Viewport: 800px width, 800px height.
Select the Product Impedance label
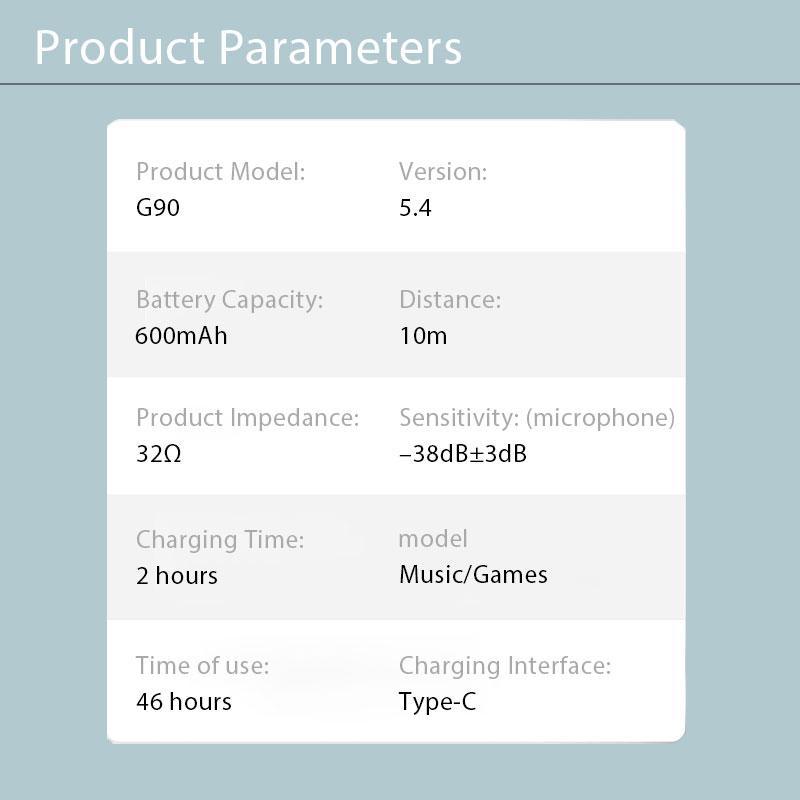[x=247, y=418]
